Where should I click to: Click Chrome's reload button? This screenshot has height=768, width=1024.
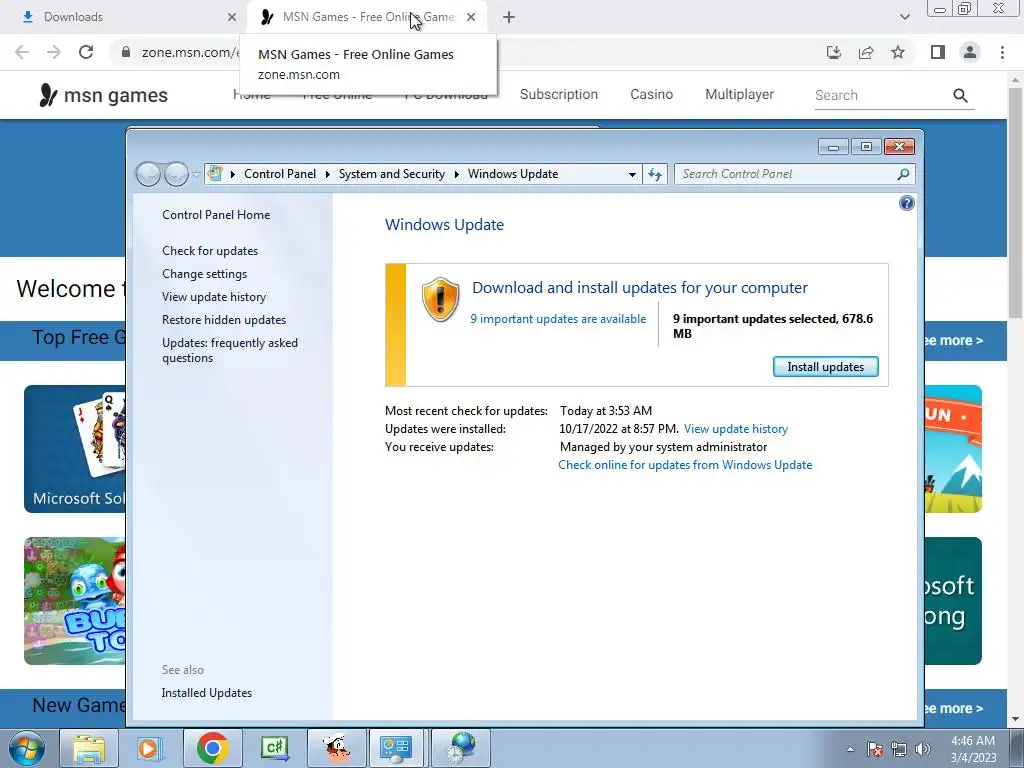click(x=86, y=52)
